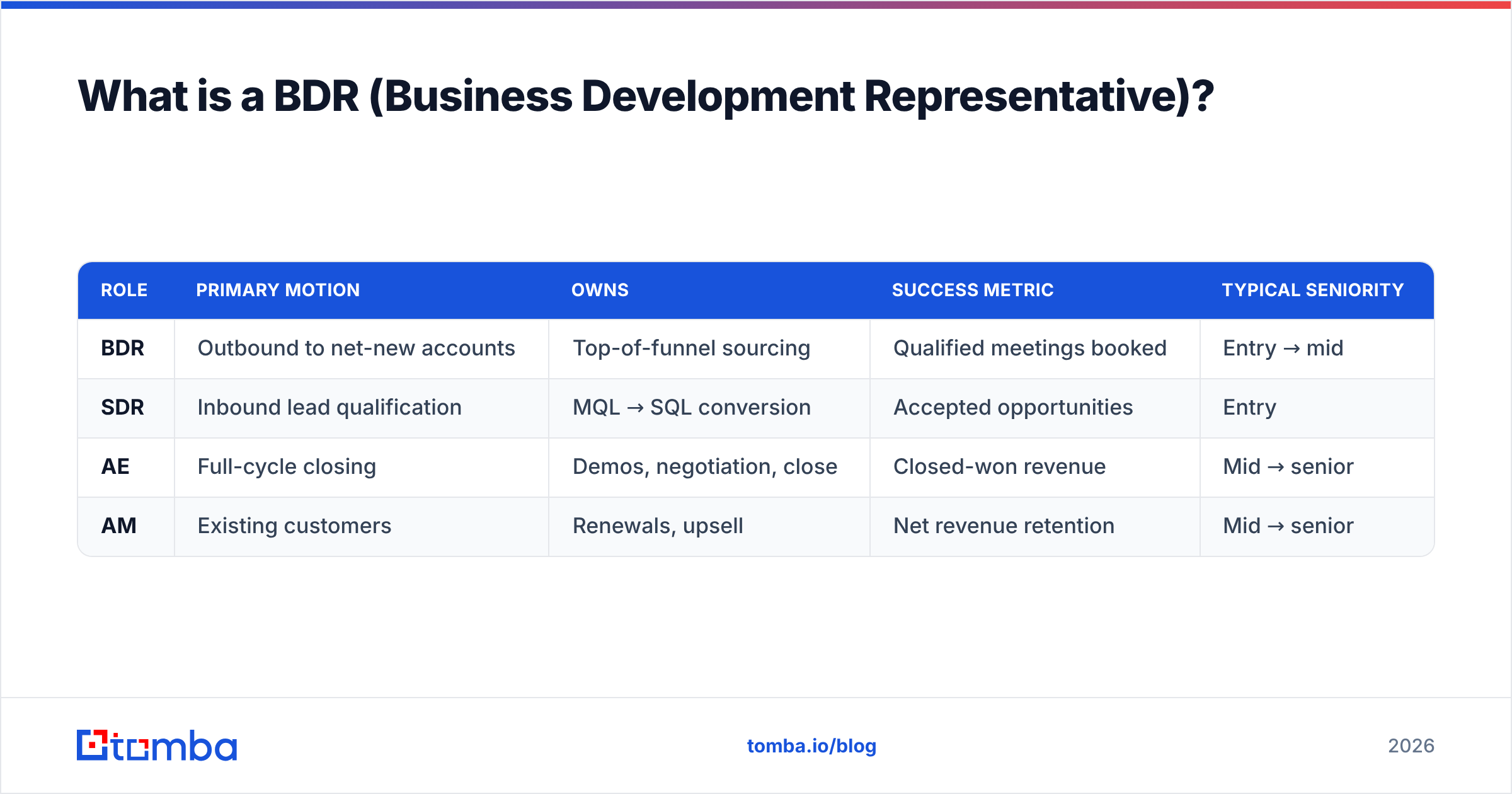Viewport: 1512px width, 794px height.
Task: Click 'Demos, negotiation, close' cell
Action: pos(709,467)
